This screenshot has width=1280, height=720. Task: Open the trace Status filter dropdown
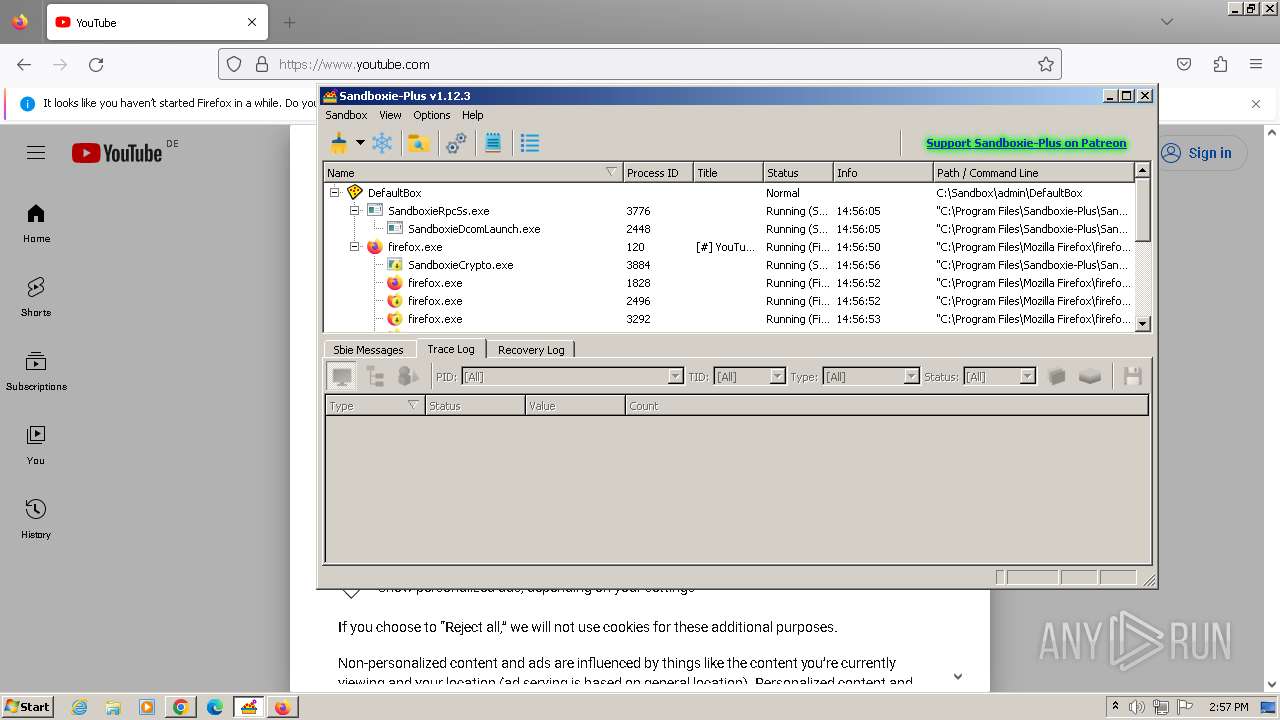pyautogui.click(x=1027, y=377)
